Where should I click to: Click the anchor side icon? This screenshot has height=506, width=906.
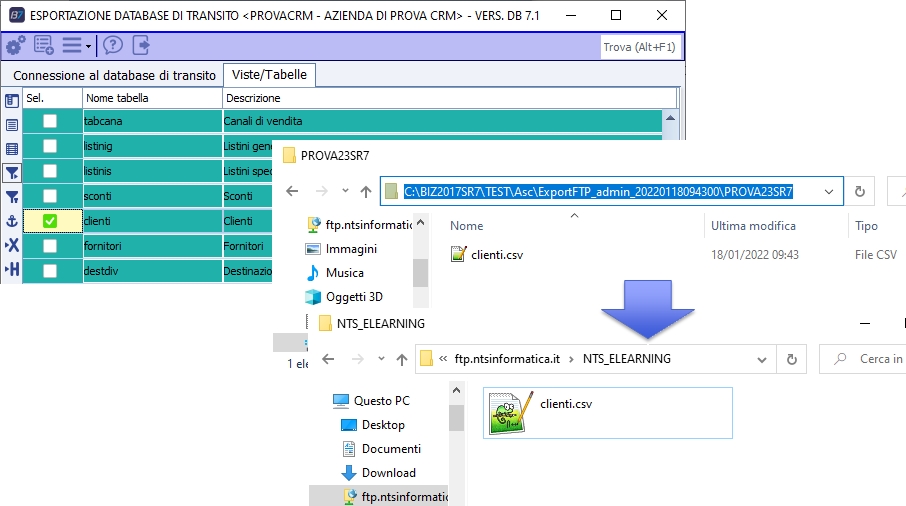tap(12, 221)
